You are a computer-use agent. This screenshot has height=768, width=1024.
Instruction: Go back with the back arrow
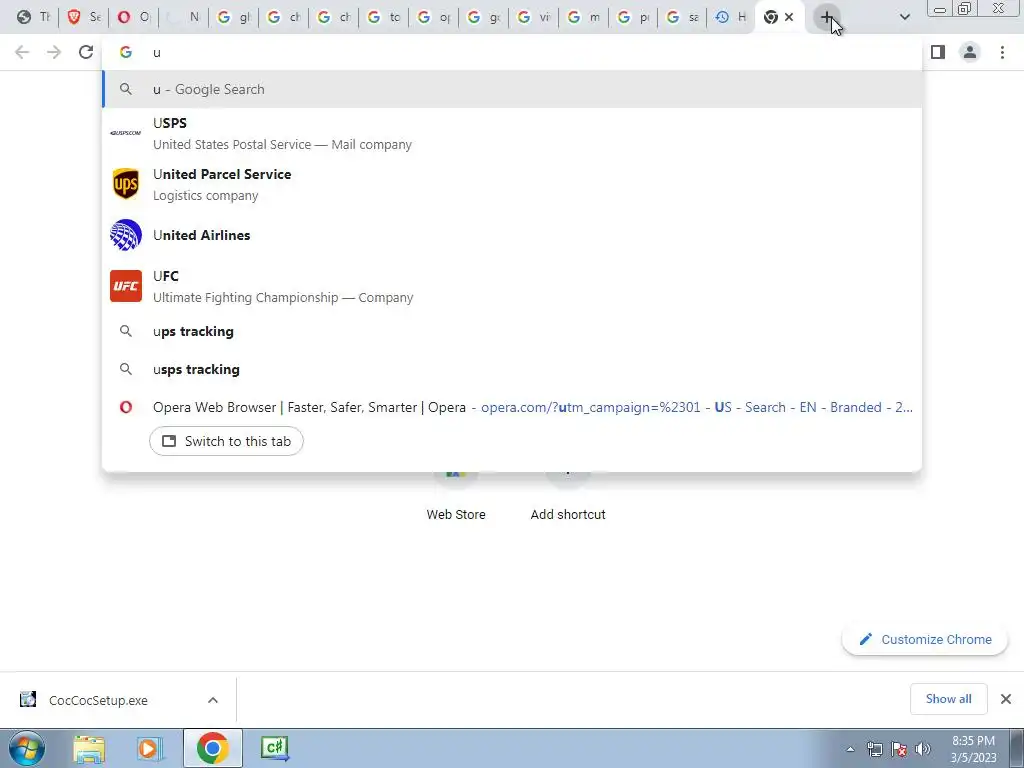pos(22,52)
